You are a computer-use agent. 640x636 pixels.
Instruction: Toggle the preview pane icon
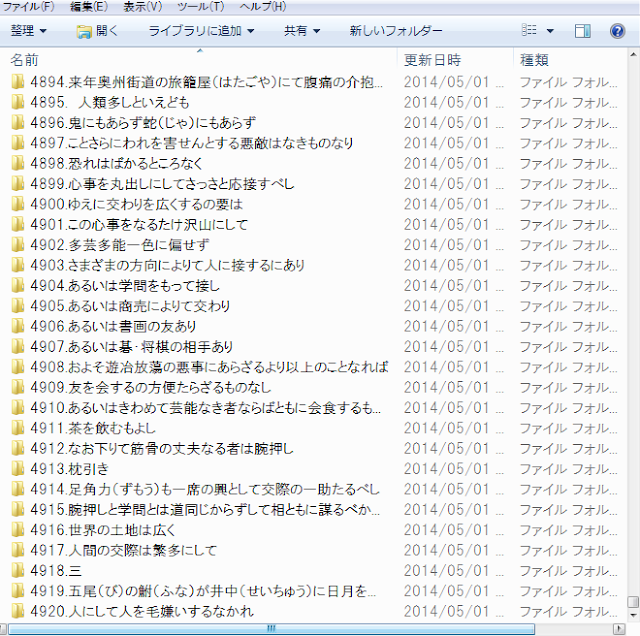coord(582,31)
